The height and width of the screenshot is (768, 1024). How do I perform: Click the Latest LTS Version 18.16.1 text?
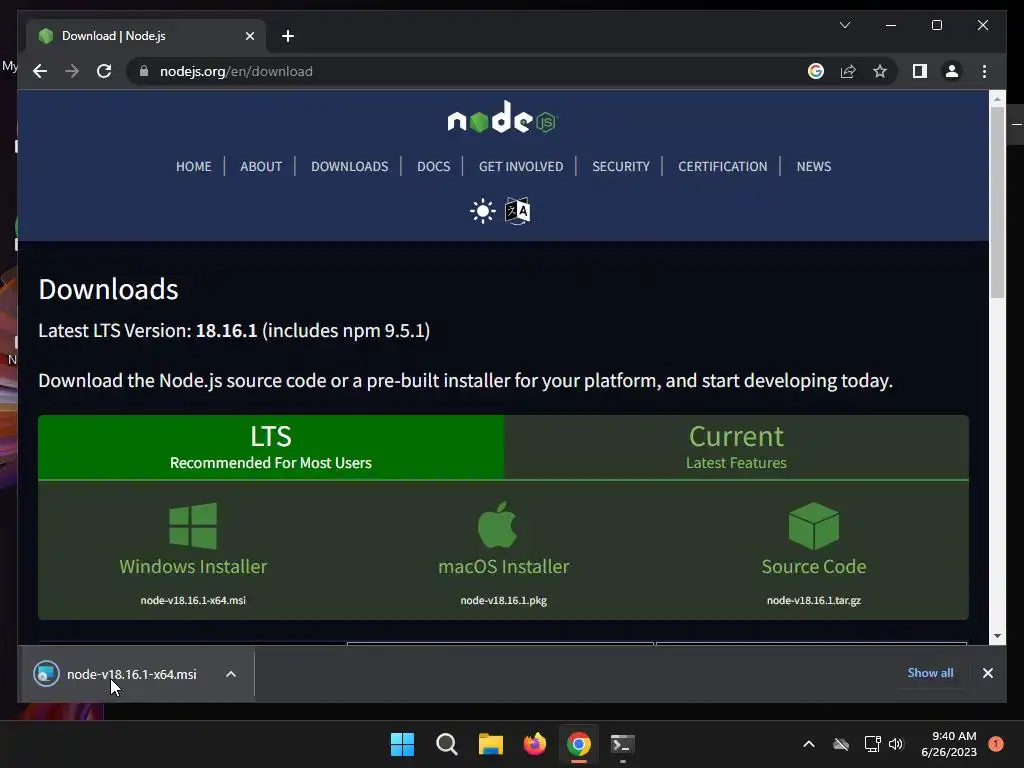coord(234,330)
